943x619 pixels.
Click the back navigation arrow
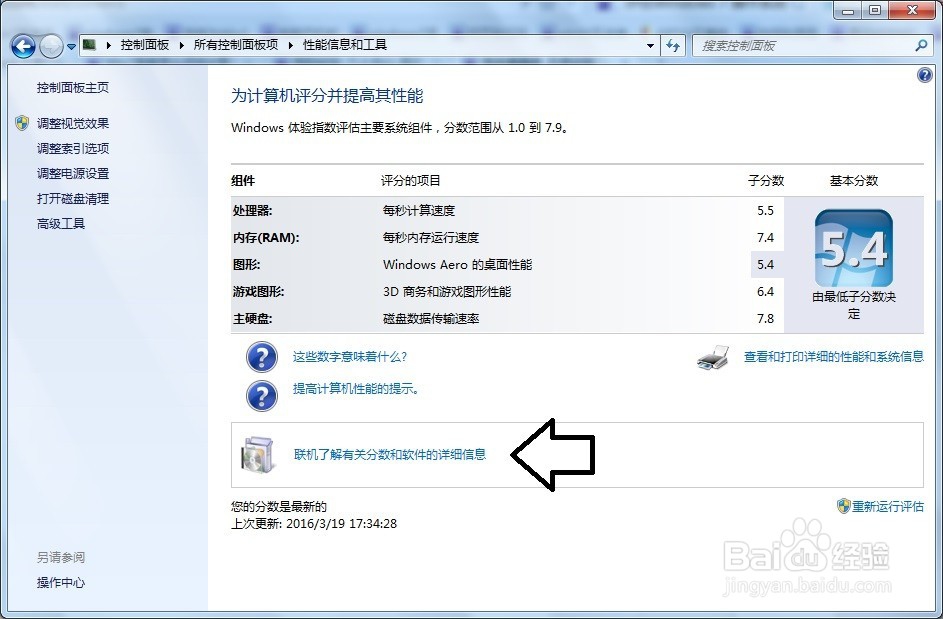[22, 45]
